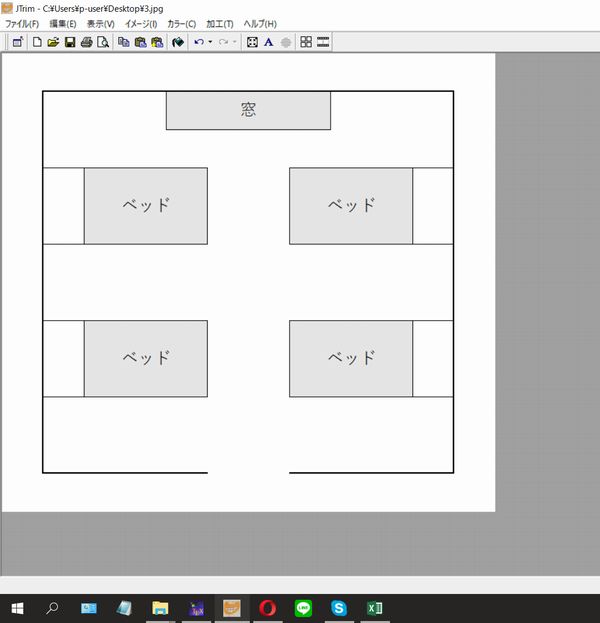Image resolution: width=600 pixels, height=623 pixels.
Task: Open the 表示(V) menu
Action: point(101,24)
